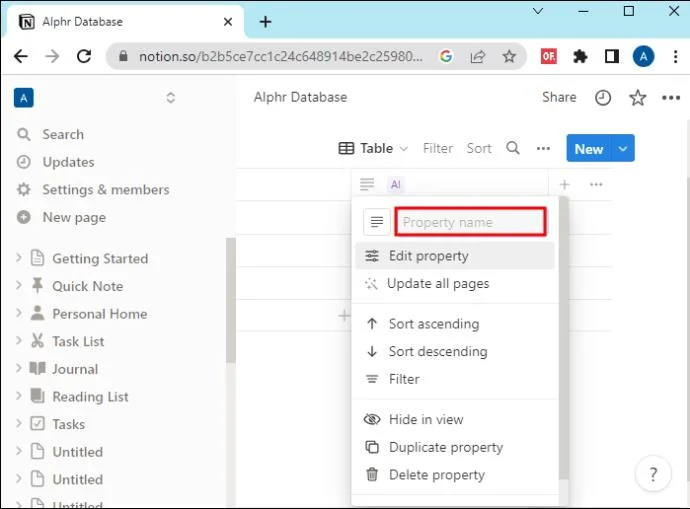Expand the Task List page
The height and width of the screenshot is (509, 690).
click(x=18, y=341)
